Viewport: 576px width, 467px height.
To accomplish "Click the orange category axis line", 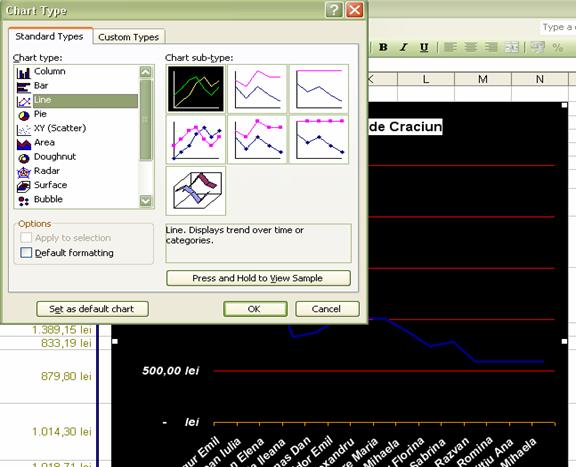I will tap(384, 423).
